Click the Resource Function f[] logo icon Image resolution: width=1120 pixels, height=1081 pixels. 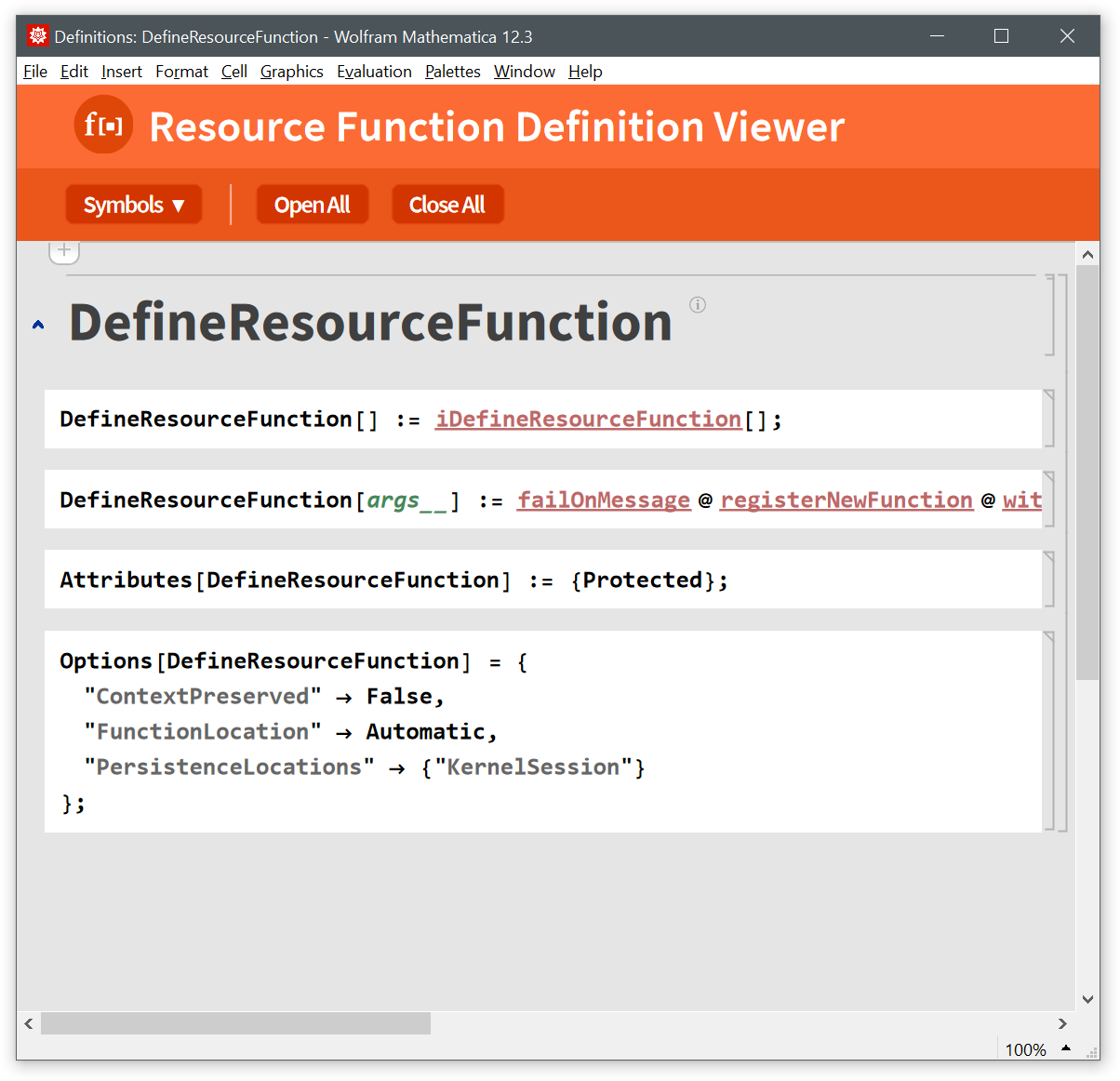point(103,125)
